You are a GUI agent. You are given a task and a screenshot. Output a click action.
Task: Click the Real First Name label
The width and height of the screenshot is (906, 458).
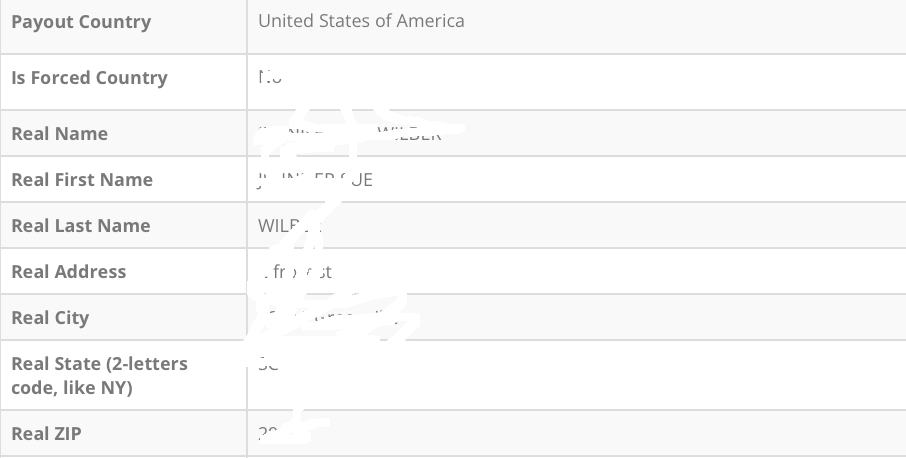click(x=82, y=180)
